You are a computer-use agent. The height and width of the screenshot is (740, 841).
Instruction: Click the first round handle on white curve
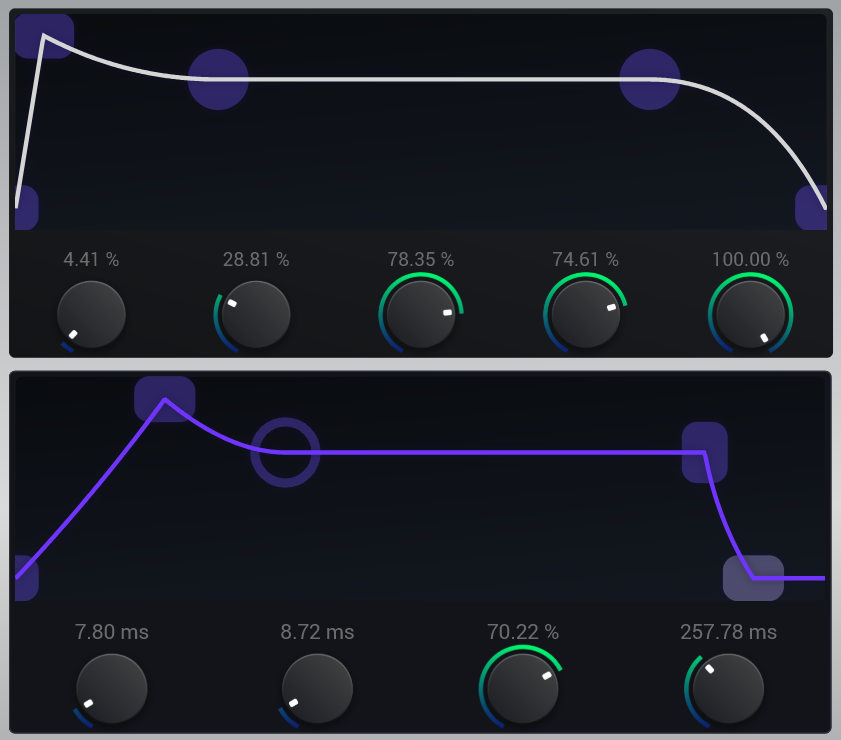[x=218, y=79]
